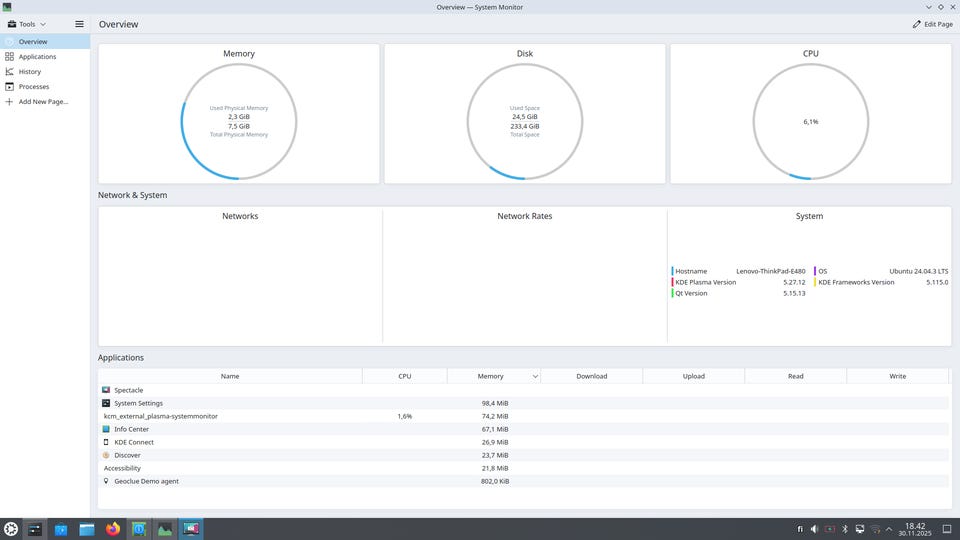Open the volume control in system tray
The image size is (960, 540).
click(x=814, y=529)
